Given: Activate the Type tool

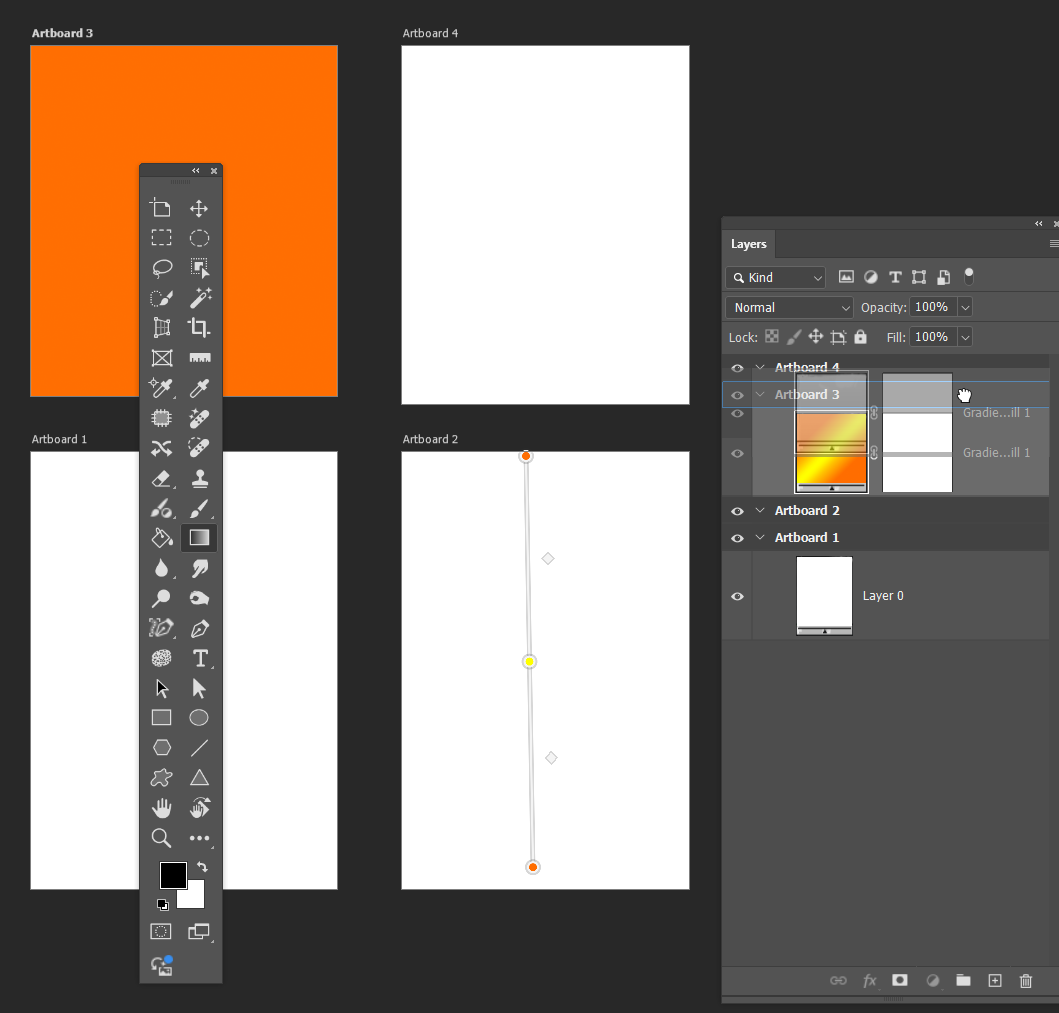Looking at the screenshot, I should (198, 658).
